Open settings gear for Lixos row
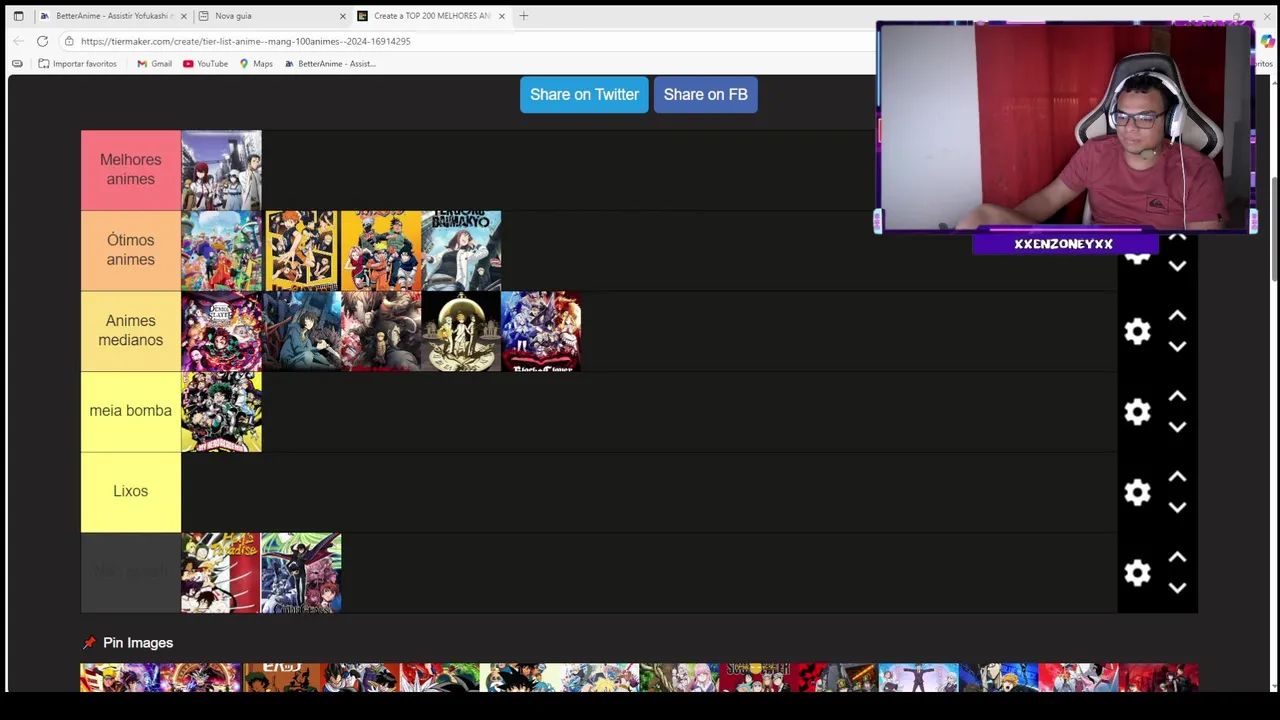Screen dimensions: 1280x720 coord(1137,492)
